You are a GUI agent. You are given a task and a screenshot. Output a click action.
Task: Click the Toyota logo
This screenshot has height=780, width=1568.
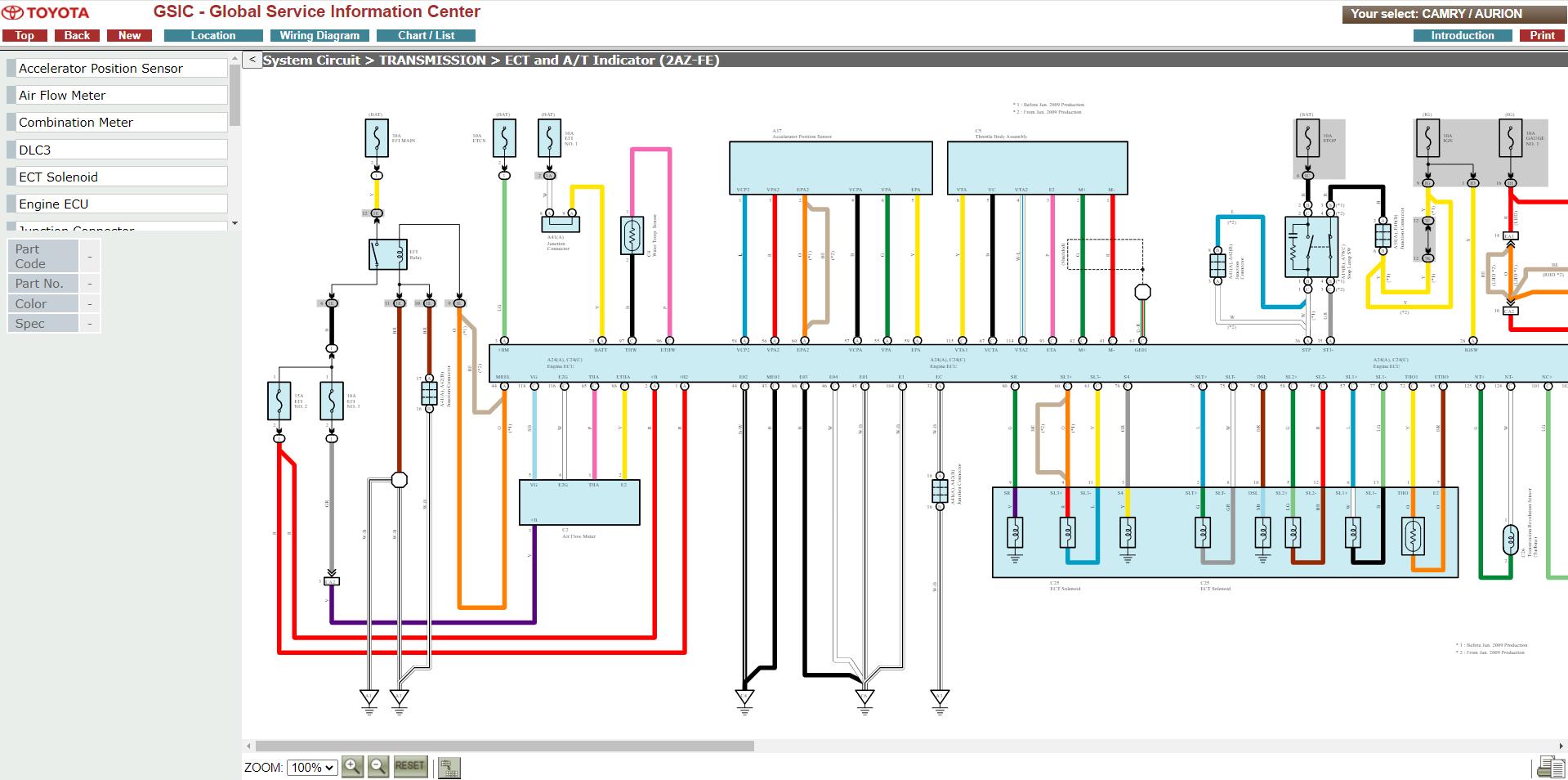coord(45,13)
